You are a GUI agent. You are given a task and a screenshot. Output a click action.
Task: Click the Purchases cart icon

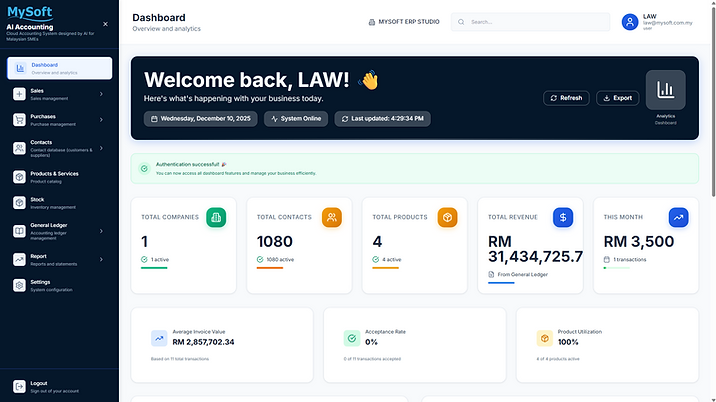(19, 120)
